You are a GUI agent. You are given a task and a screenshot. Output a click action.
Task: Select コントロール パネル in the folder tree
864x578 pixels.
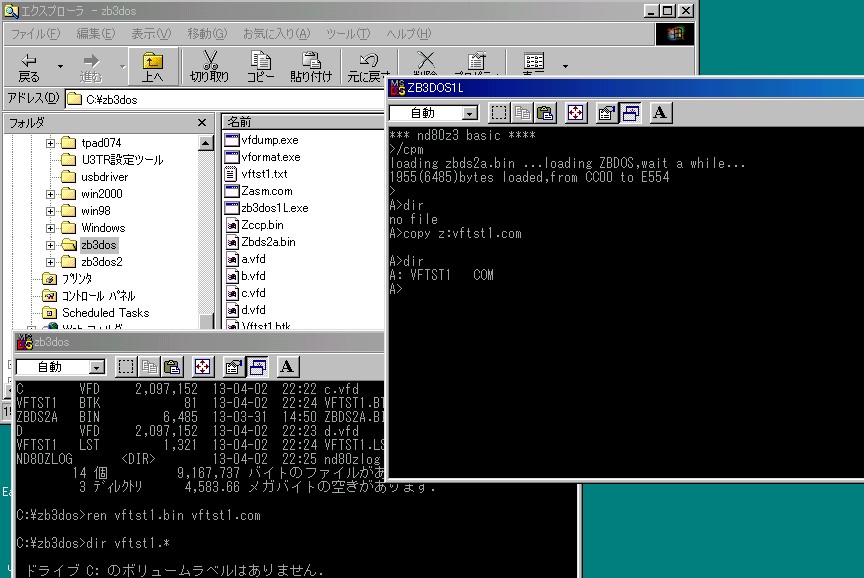[99, 296]
